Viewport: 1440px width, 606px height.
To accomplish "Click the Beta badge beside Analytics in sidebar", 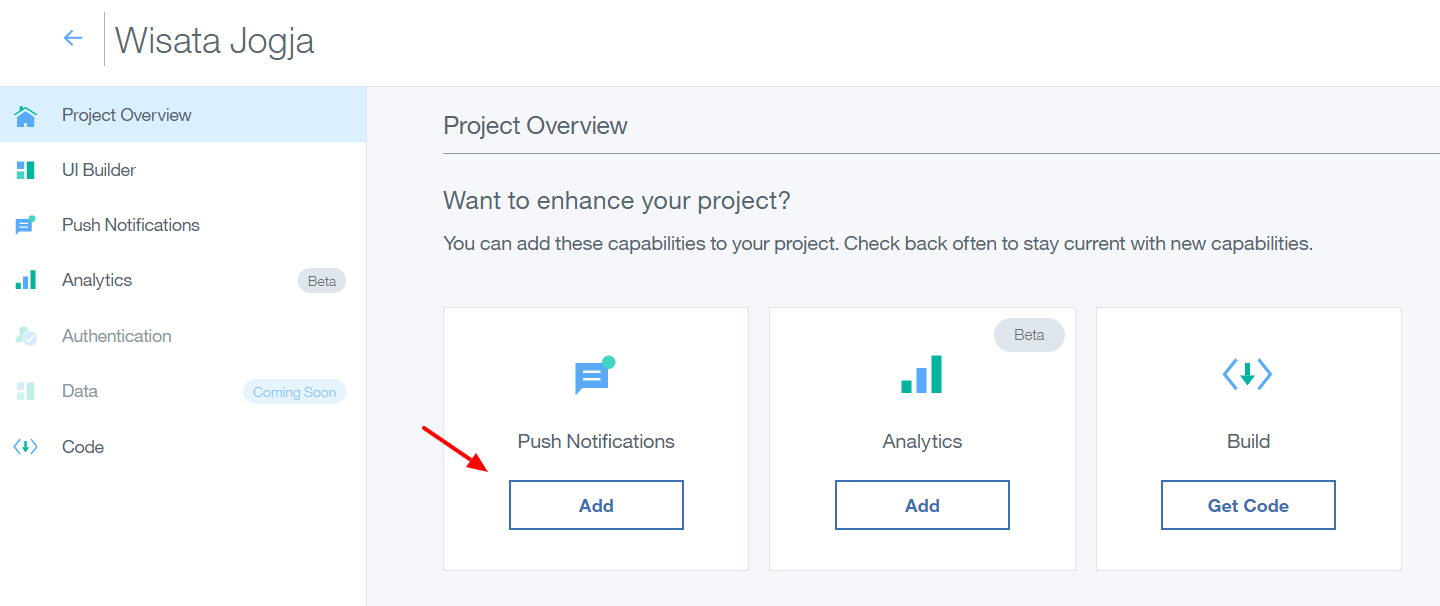I will 322,281.
